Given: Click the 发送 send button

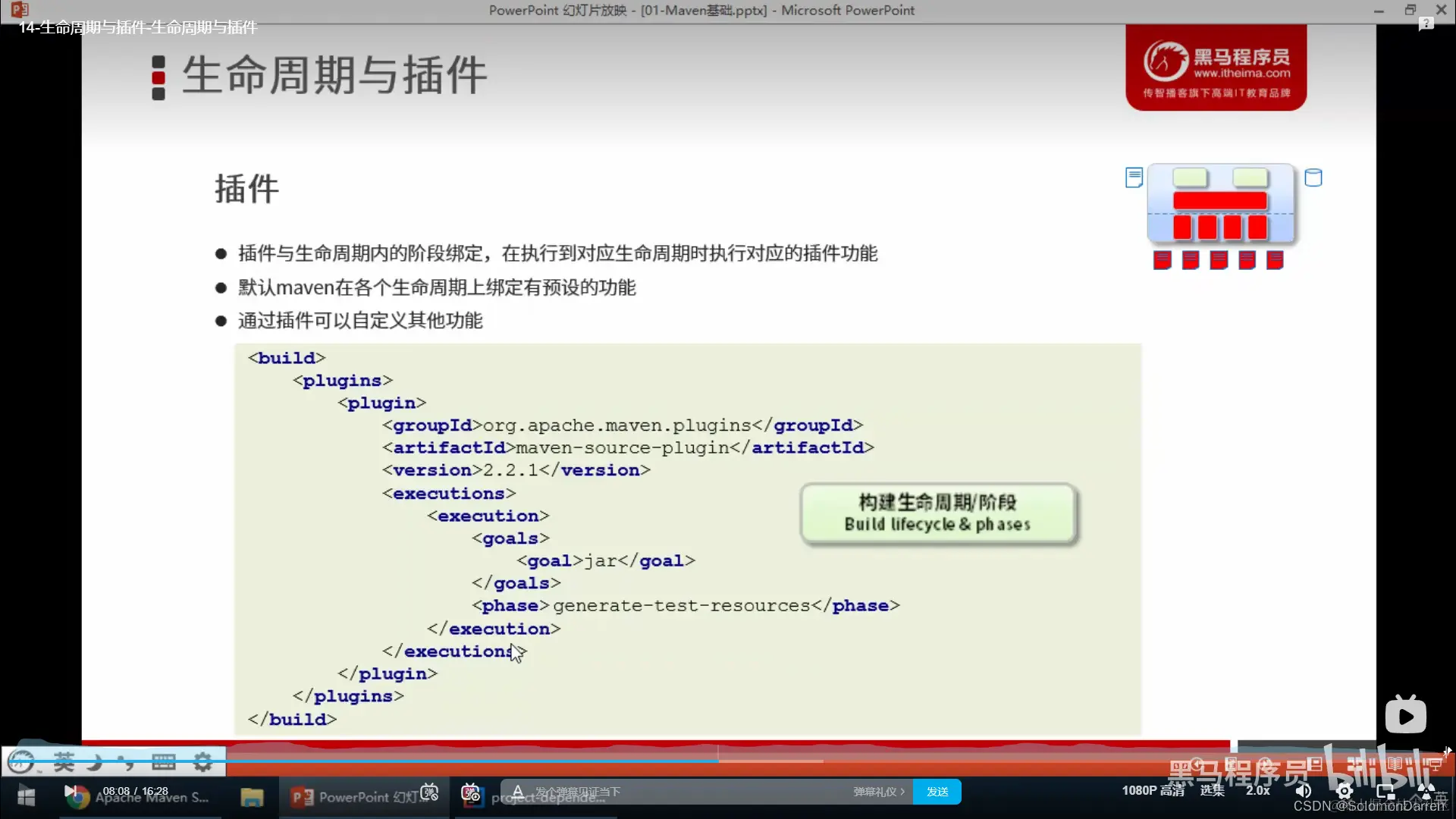Looking at the screenshot, I should click(937, 792).
